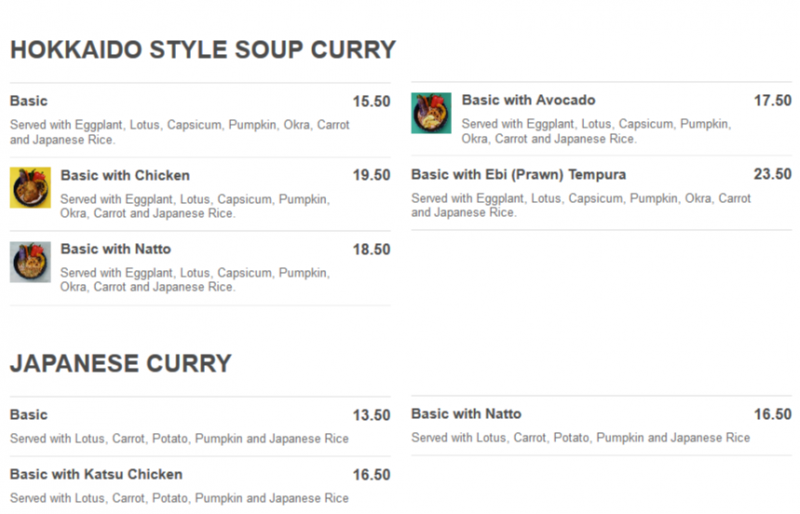Click the Basic with Chicken thumbnail image
The width and height of the screenshot is (800, 514).
[30, 188]
